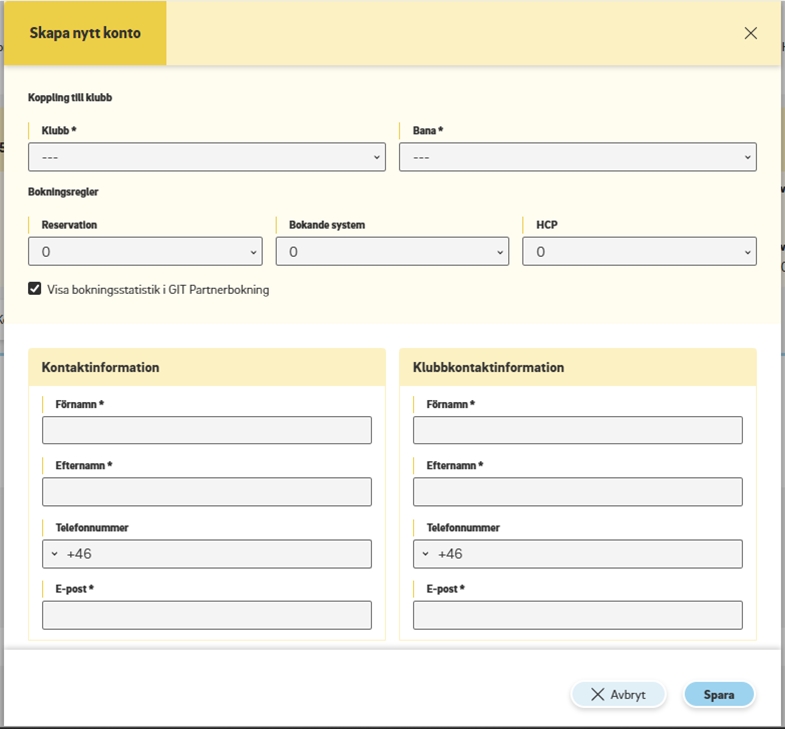Click E-post field under Kontaktinformation
The height and width of the screenshot is (729, 785).
207,615
